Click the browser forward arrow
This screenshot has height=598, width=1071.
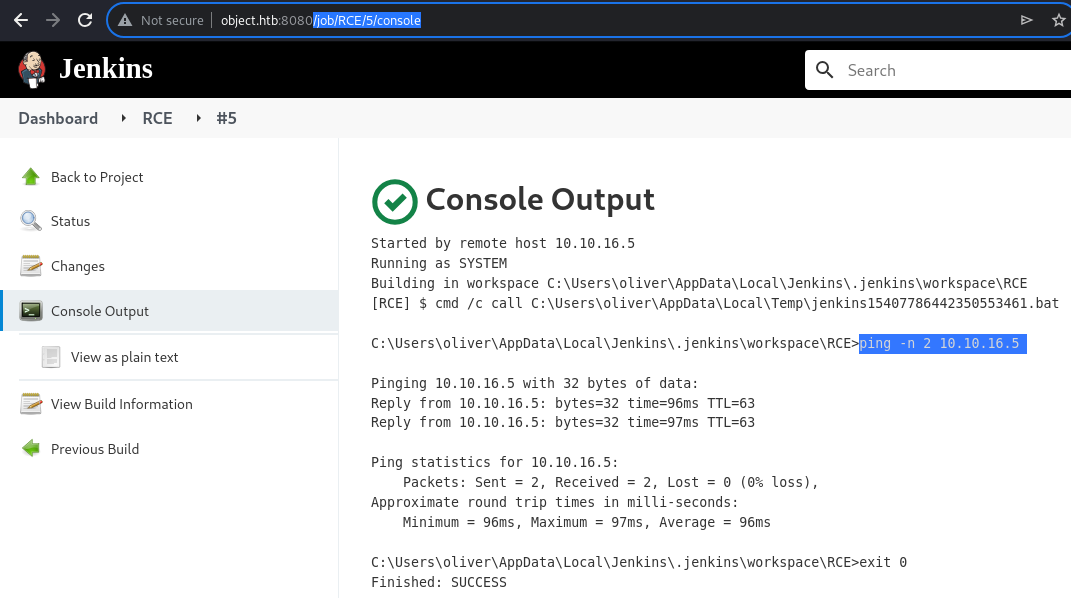click(x=53, y=20)
